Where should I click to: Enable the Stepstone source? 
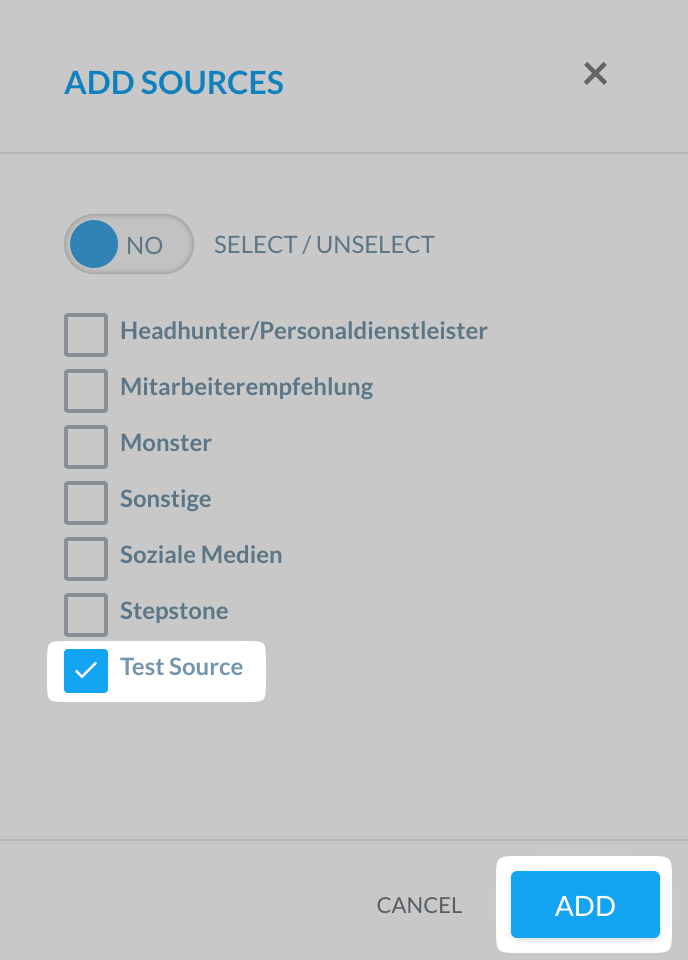pyautogui.click(x=85, y=615)
